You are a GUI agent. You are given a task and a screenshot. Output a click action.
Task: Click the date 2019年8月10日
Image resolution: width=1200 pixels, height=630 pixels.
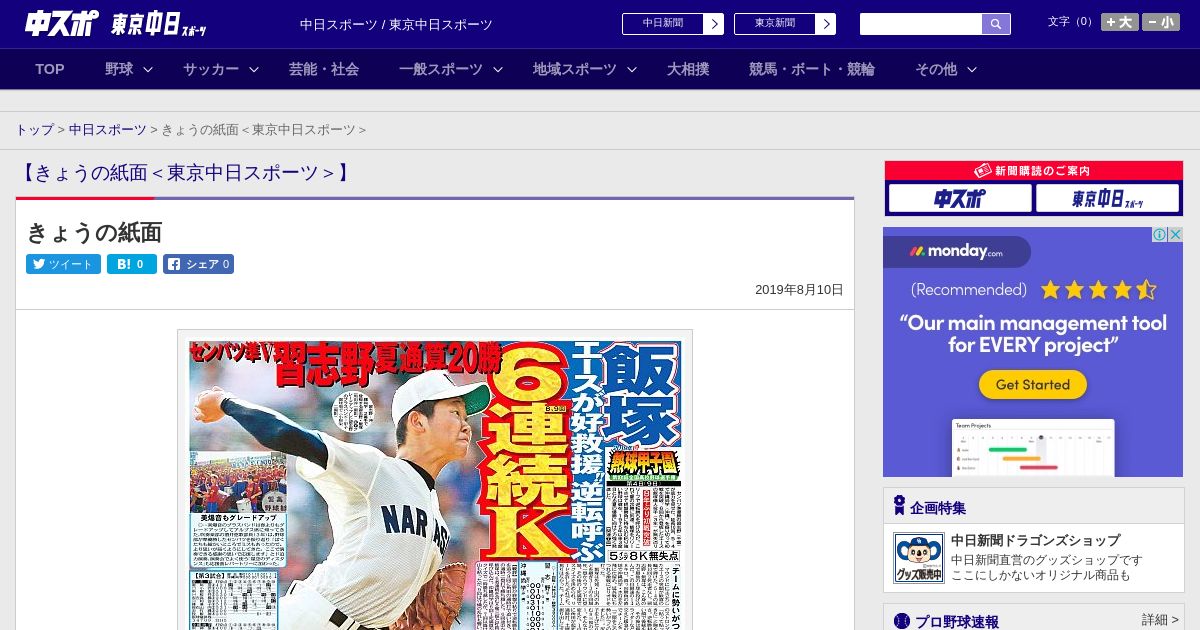coord(799,290)
